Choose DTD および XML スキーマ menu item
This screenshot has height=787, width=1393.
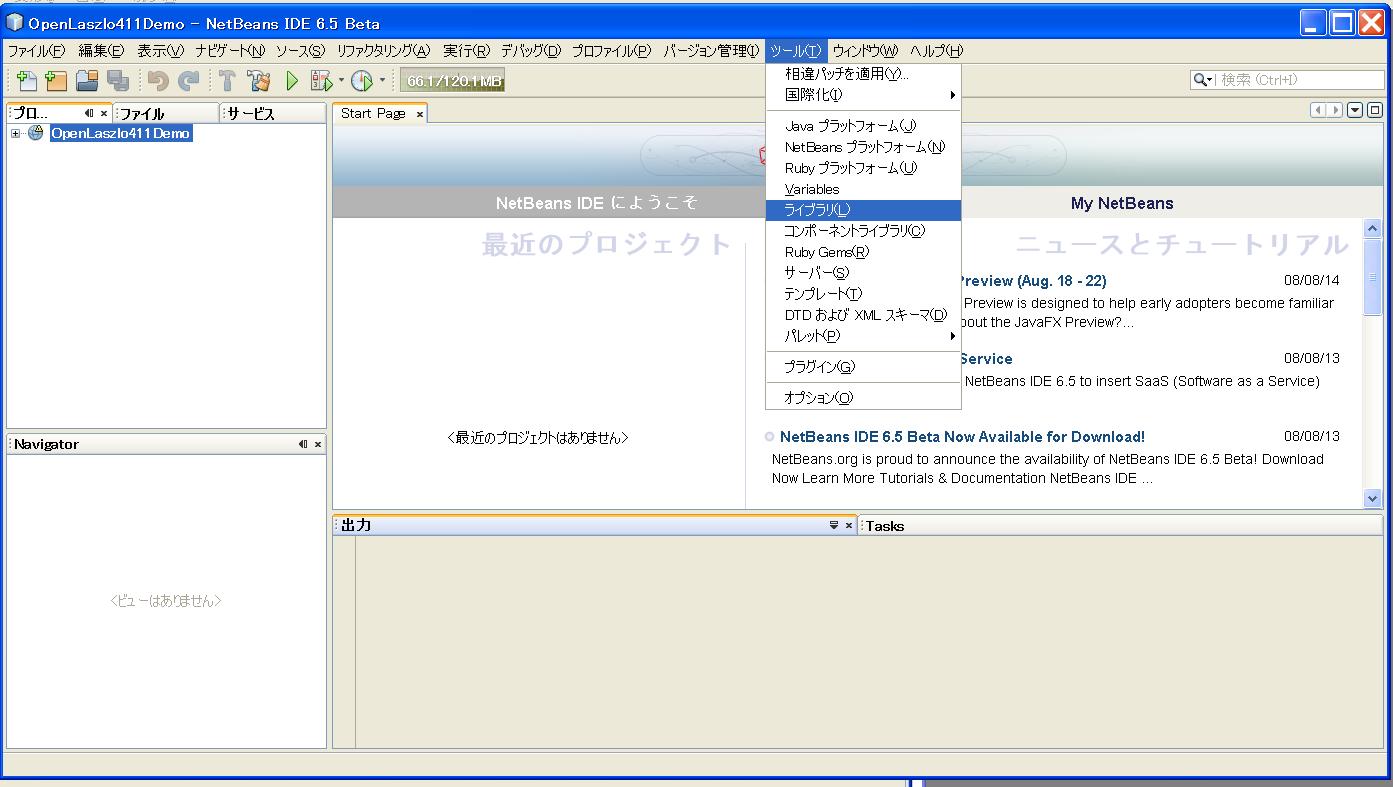pyautogui.click(x=863, y=315)
